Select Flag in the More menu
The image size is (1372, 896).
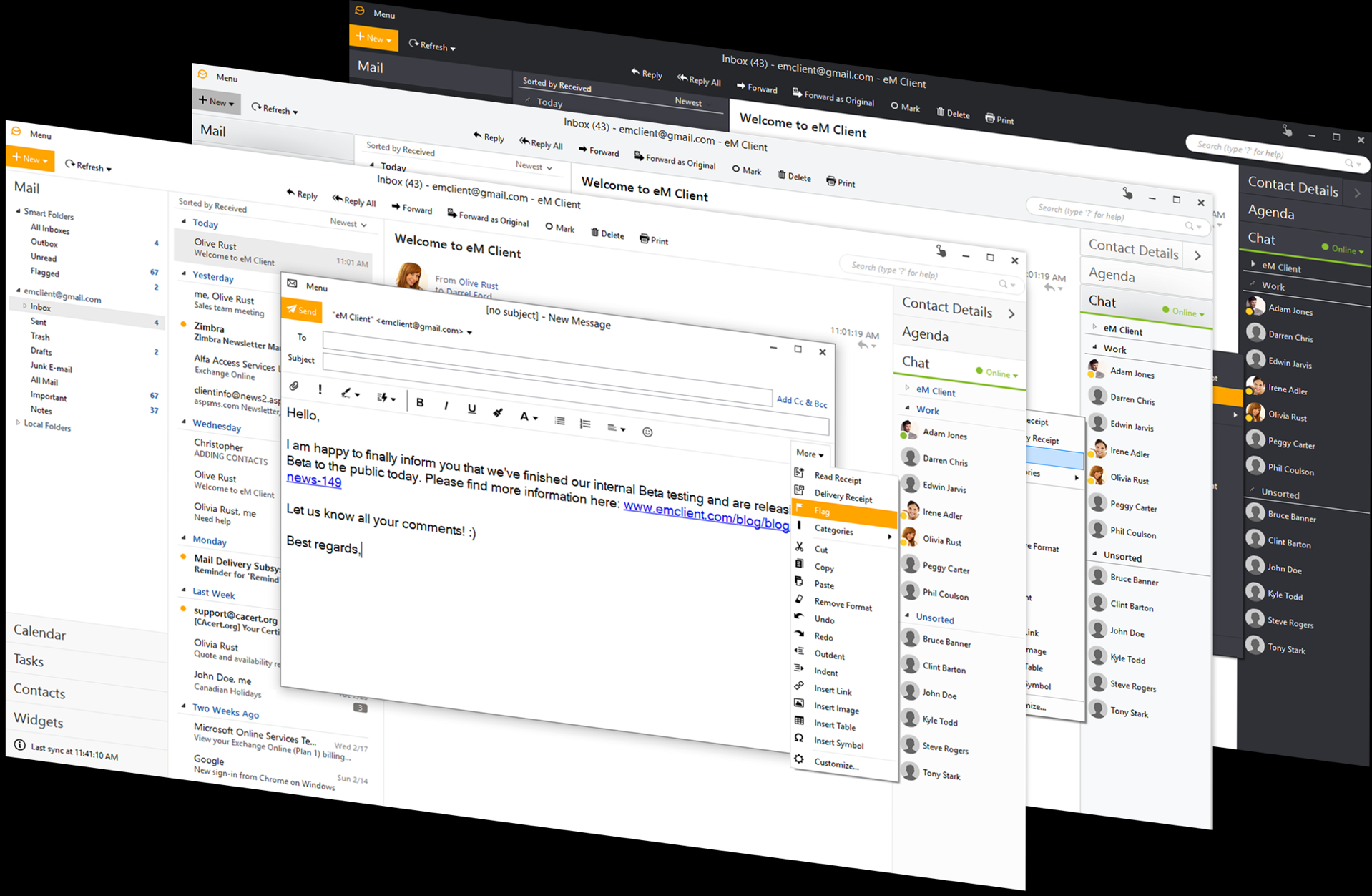(844, 512)
